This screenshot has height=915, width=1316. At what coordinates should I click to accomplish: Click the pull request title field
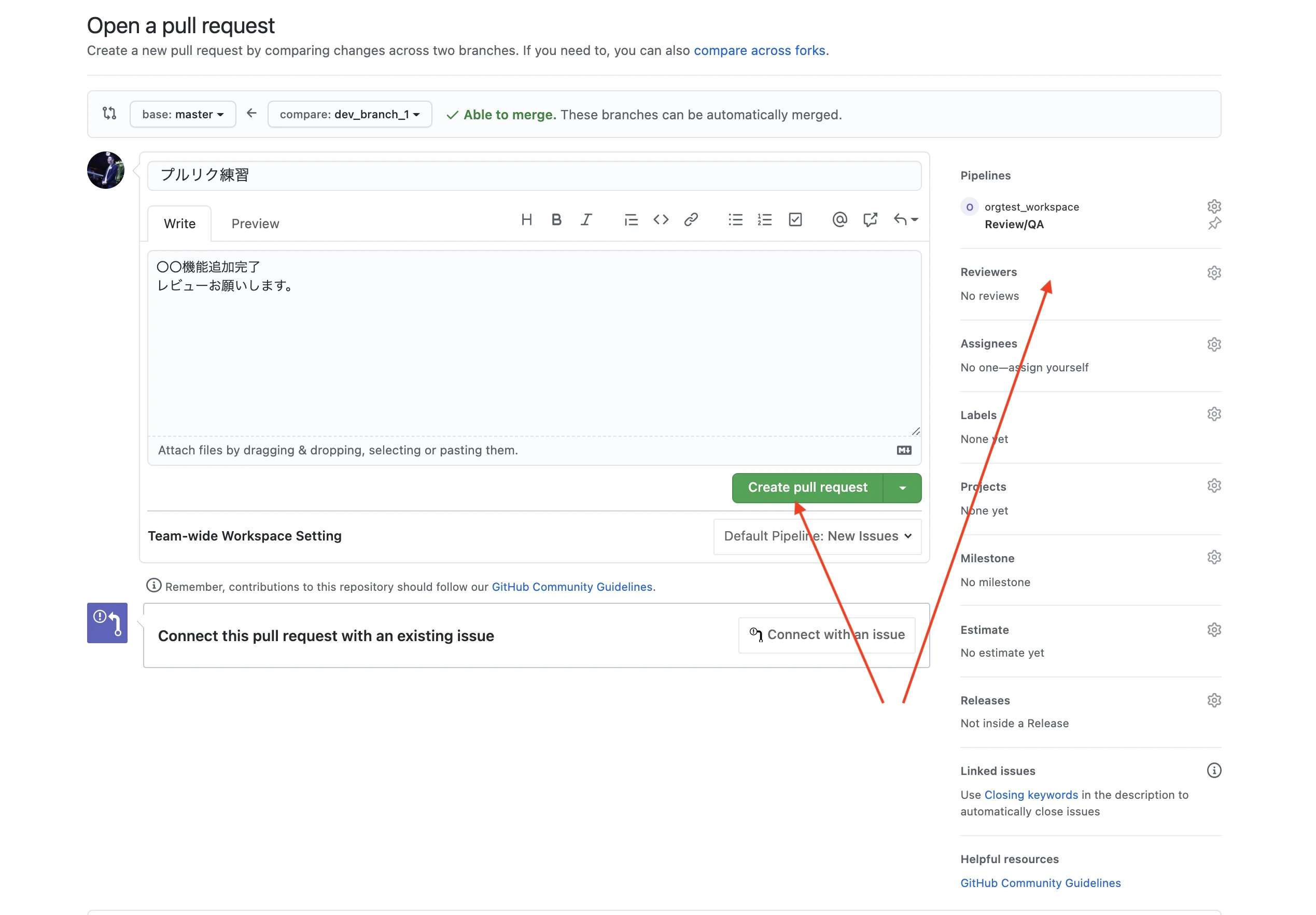click(x=534, y=175)
